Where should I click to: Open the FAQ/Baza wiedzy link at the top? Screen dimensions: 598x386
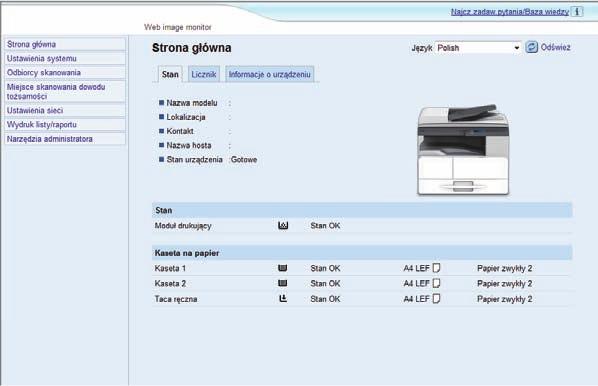click(510, 12)
